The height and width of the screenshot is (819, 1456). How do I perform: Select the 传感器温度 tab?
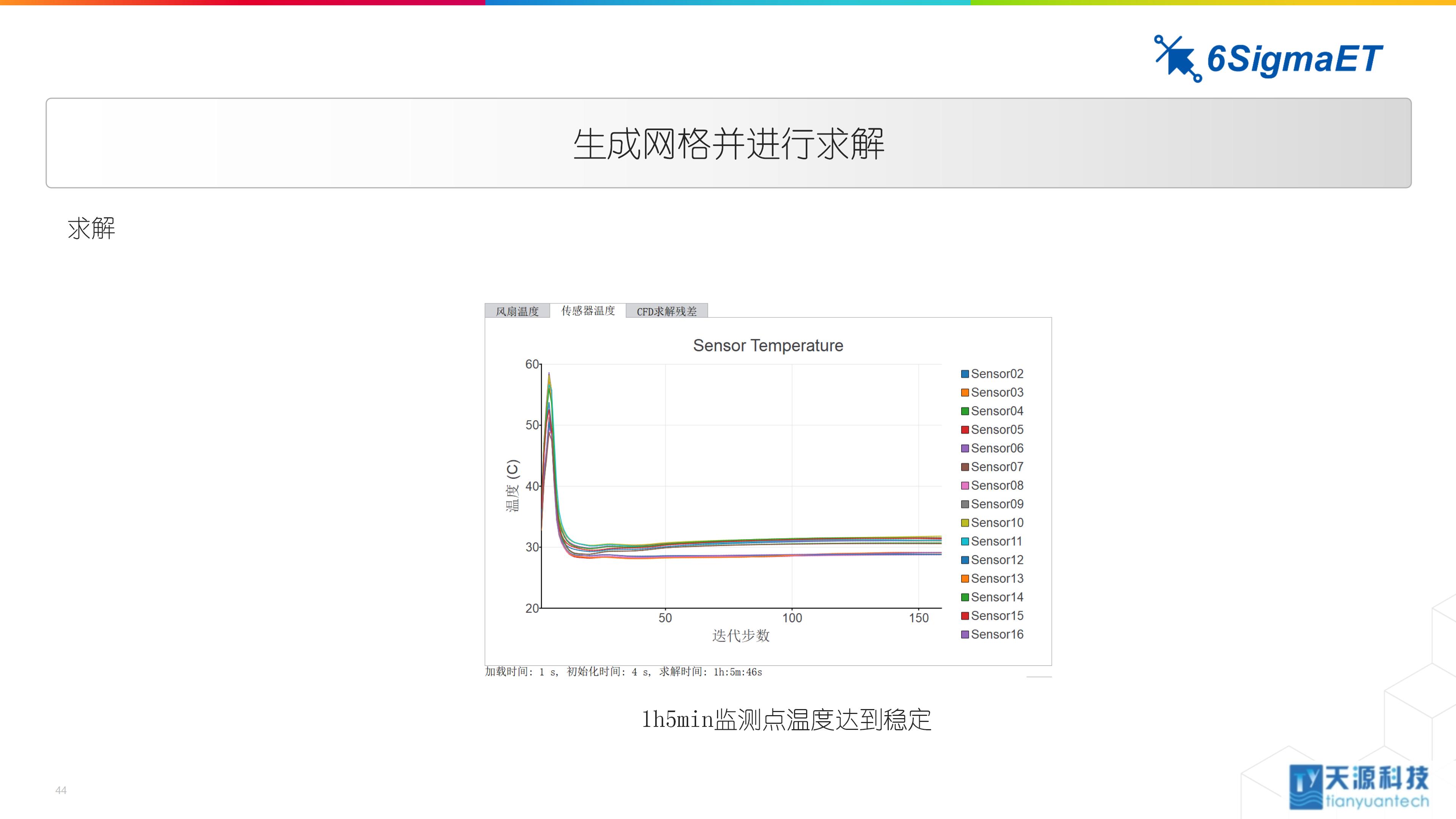click(x=588, y=310)
